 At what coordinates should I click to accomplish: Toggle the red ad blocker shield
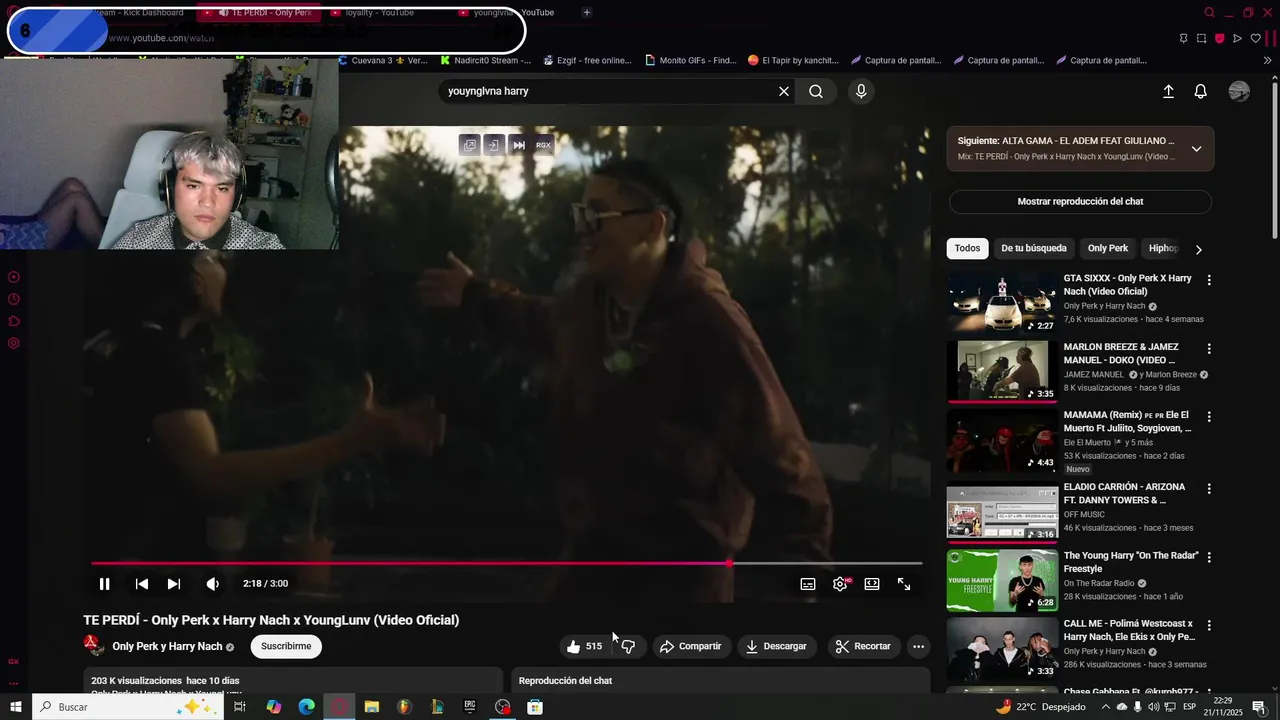1220,38
